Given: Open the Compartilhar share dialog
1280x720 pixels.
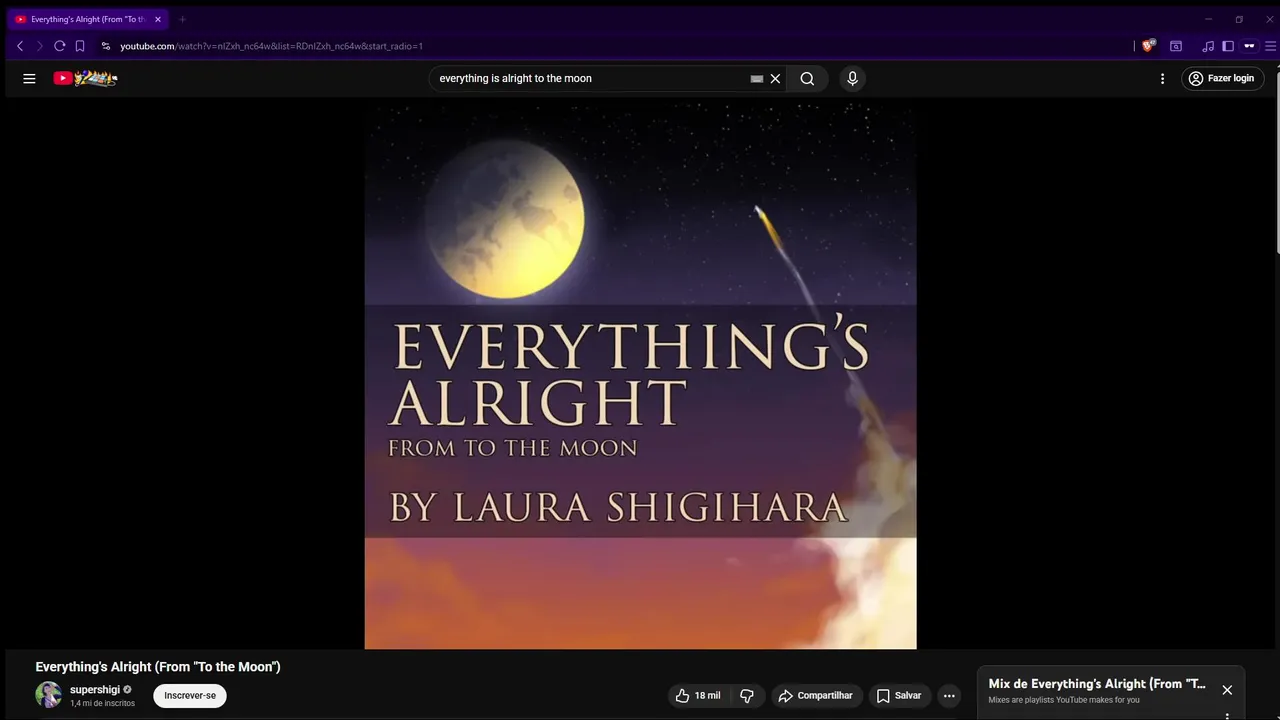Looking at the screenshot, I should click(x=815, y=695).
